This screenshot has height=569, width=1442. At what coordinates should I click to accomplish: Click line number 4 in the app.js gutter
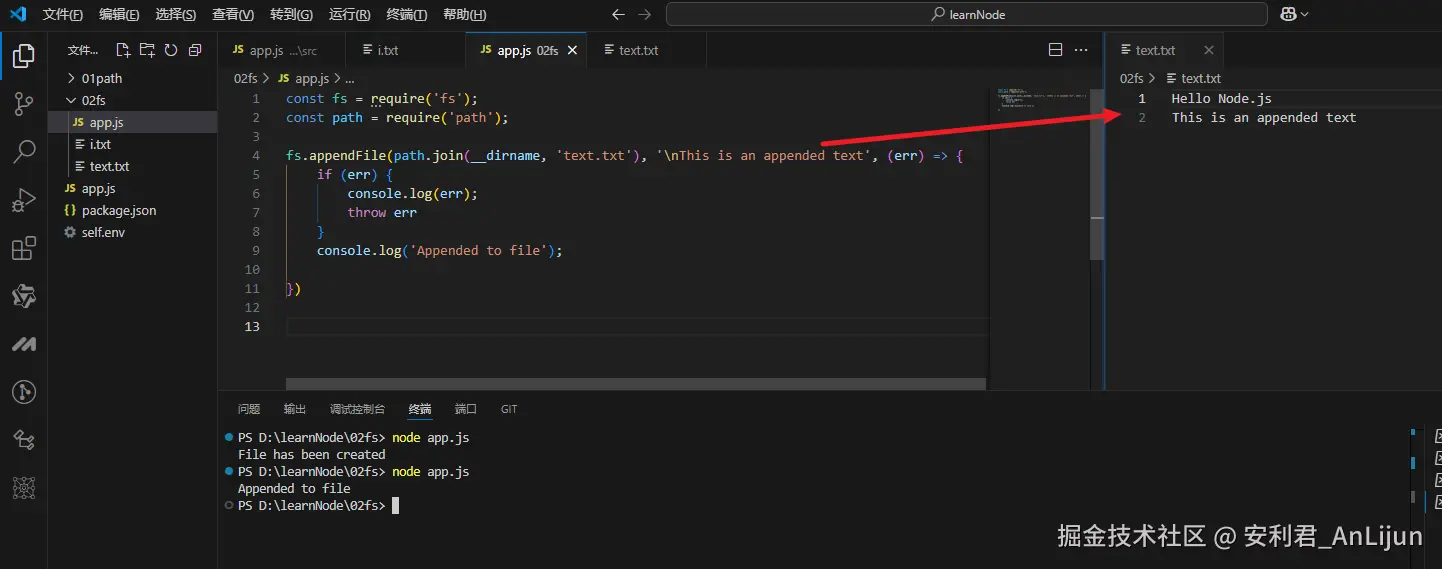click(x=256, y=156)
